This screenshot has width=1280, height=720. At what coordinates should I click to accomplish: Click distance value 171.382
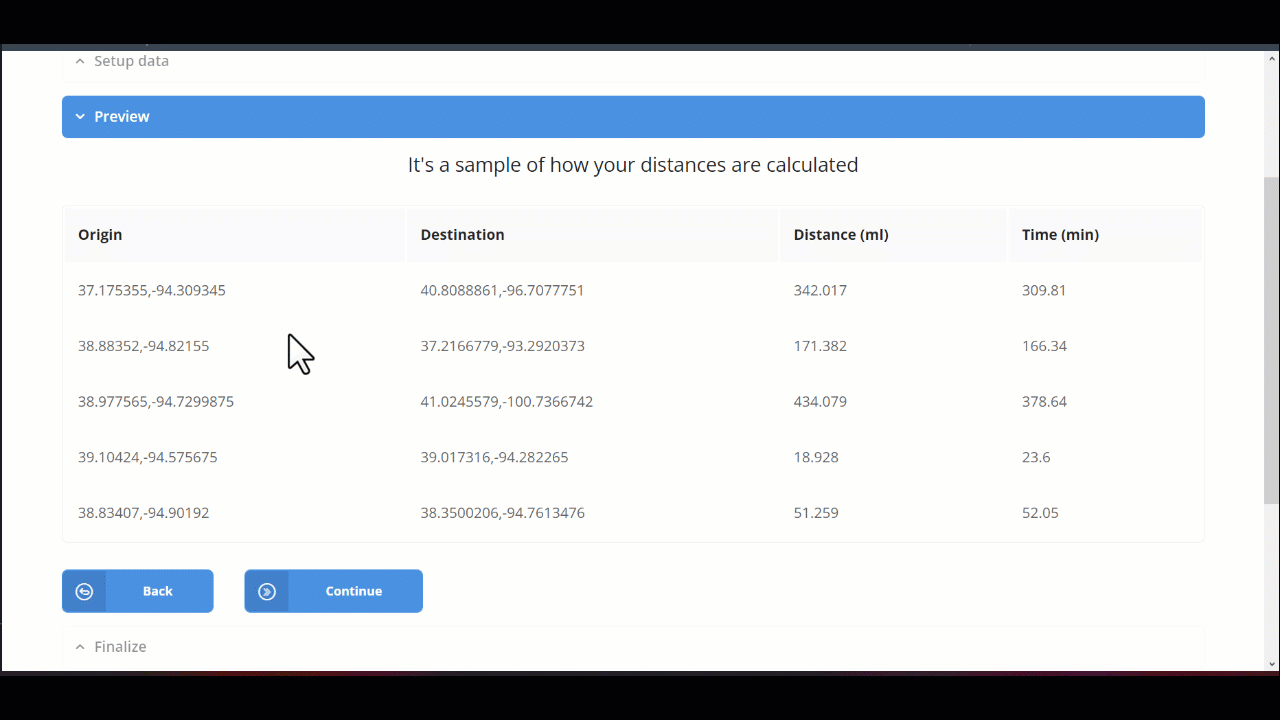(820, 346)
